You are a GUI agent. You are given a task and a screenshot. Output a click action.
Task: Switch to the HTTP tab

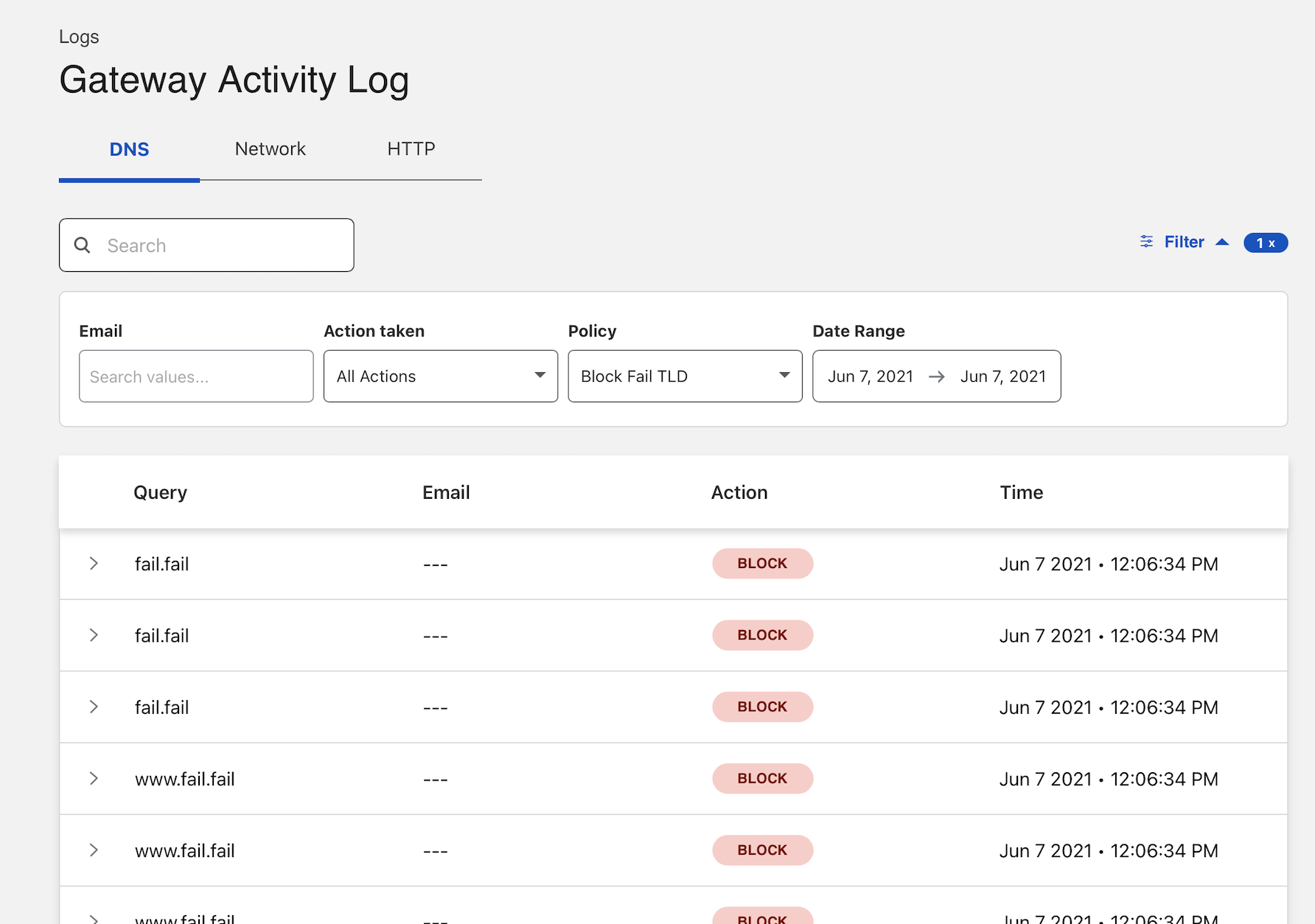pyautogui.click(x=411, y=149)
